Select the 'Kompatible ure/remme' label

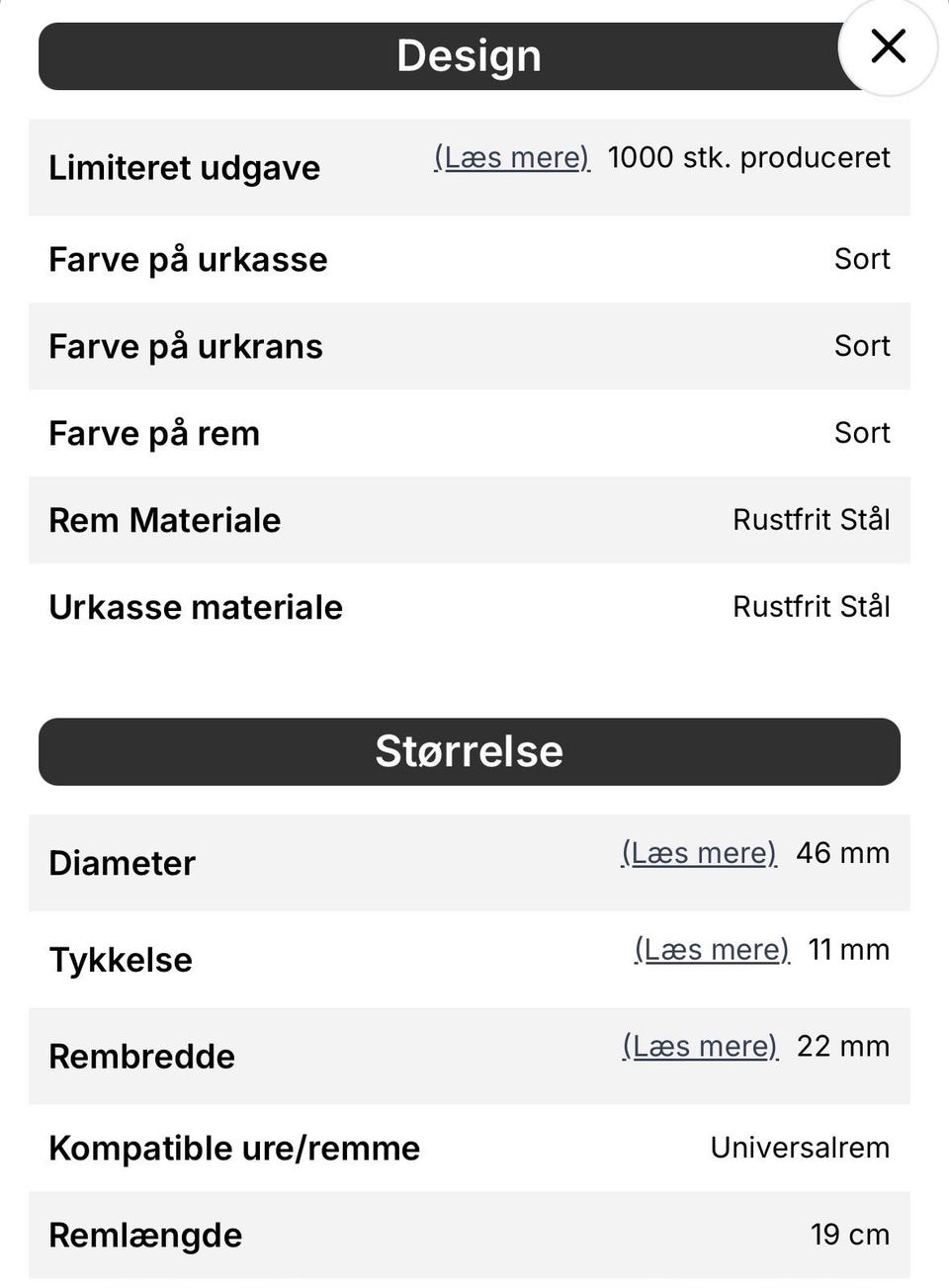coord(234,1149)
